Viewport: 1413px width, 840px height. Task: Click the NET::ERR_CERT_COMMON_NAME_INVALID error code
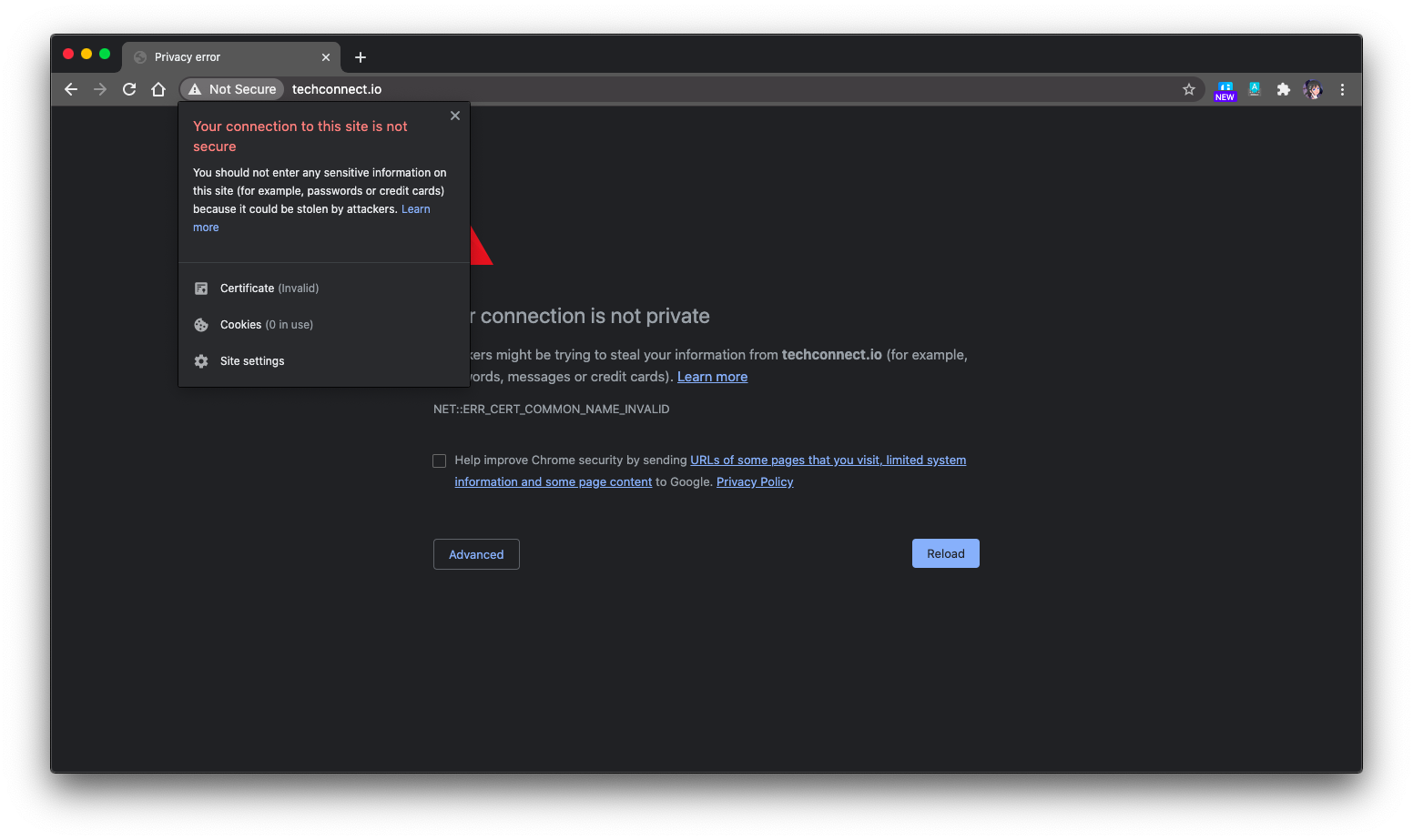click(x=551, y=410)
